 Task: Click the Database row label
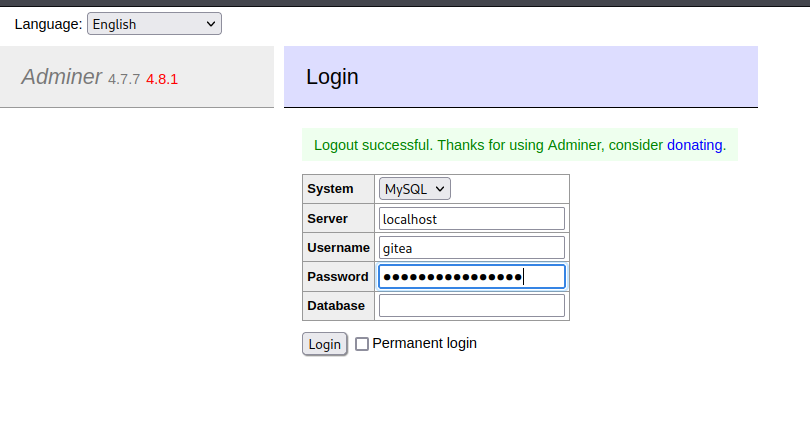point(336,306)
